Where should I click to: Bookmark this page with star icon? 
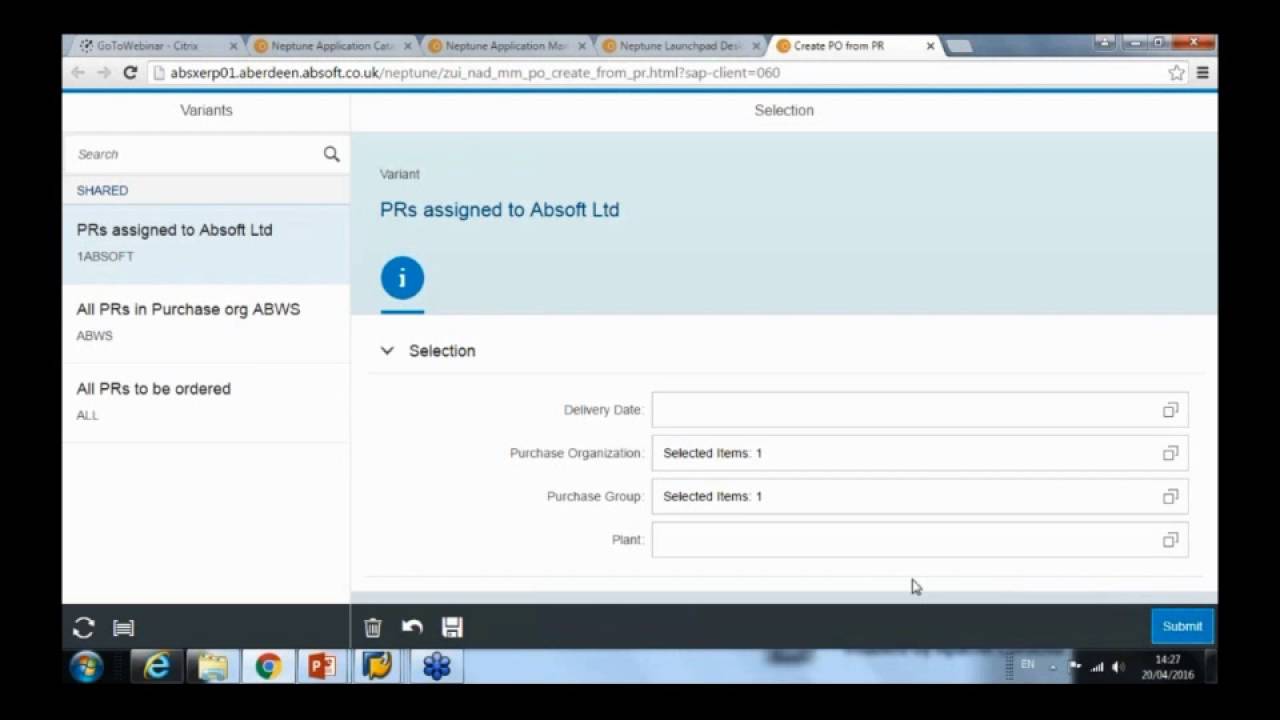[1176, 72]
